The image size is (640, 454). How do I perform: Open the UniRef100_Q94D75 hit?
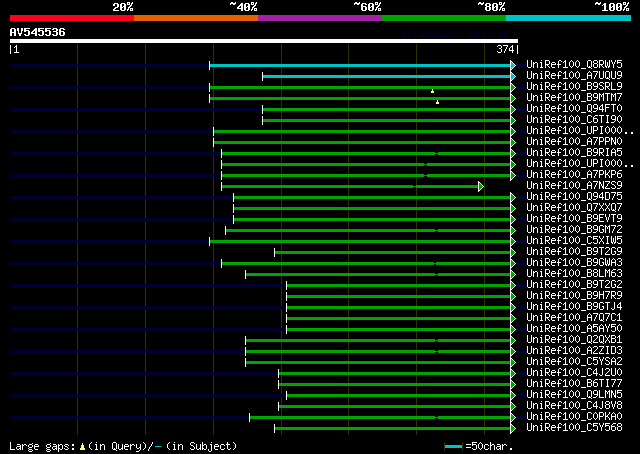[x=574, y=197]
